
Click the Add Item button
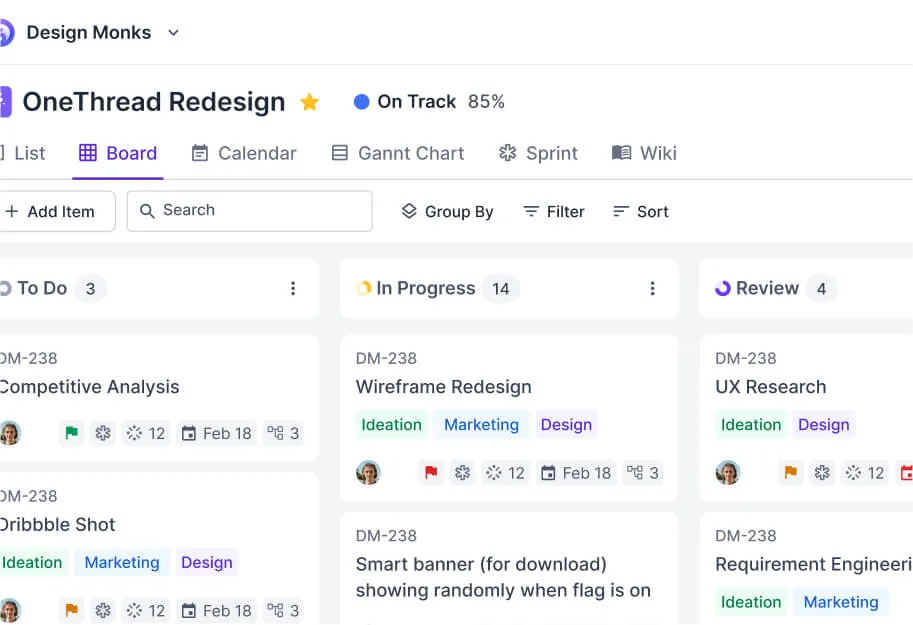[x=56, y=211]
